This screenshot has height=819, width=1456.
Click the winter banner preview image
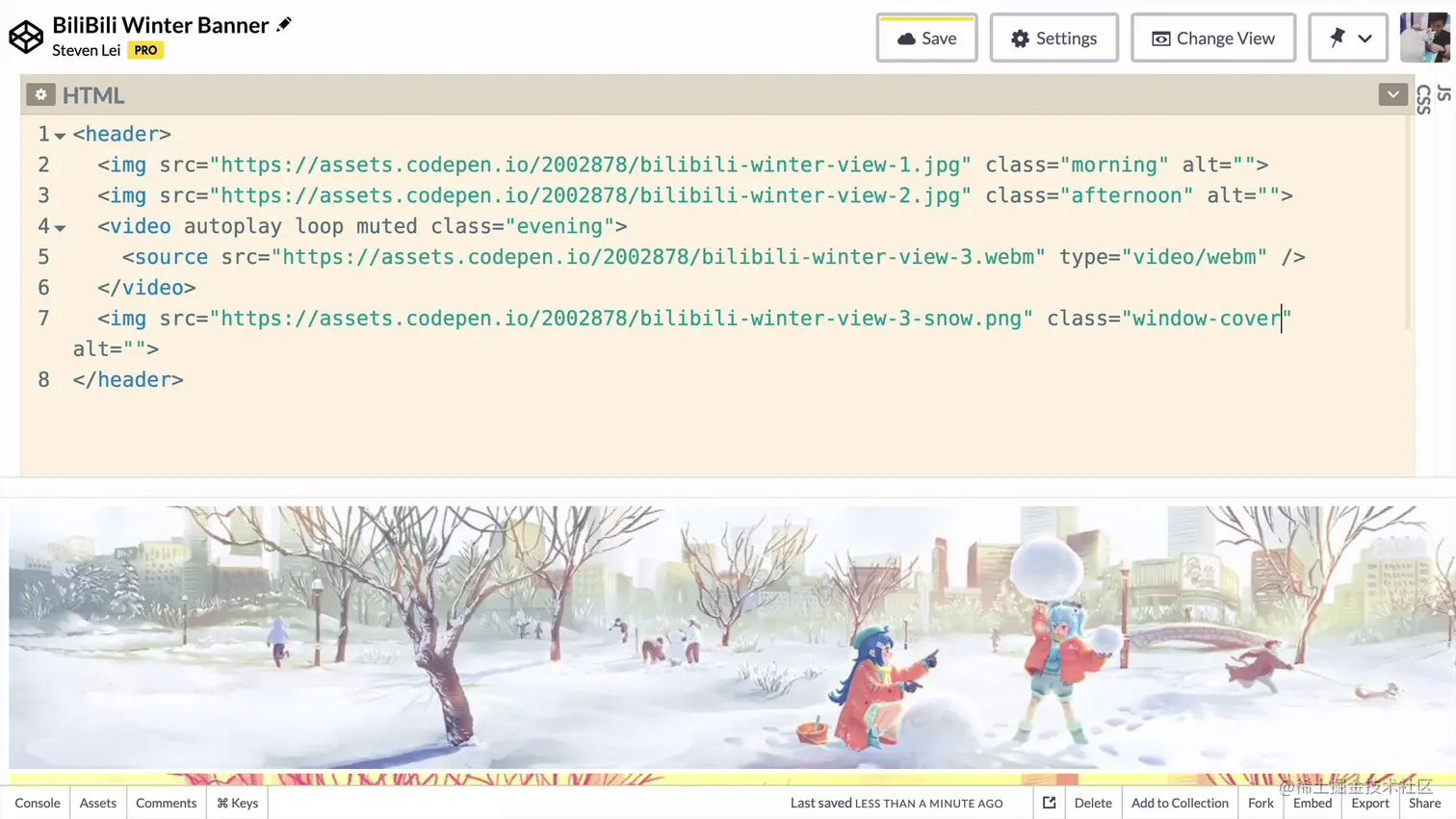click(732, 637)
